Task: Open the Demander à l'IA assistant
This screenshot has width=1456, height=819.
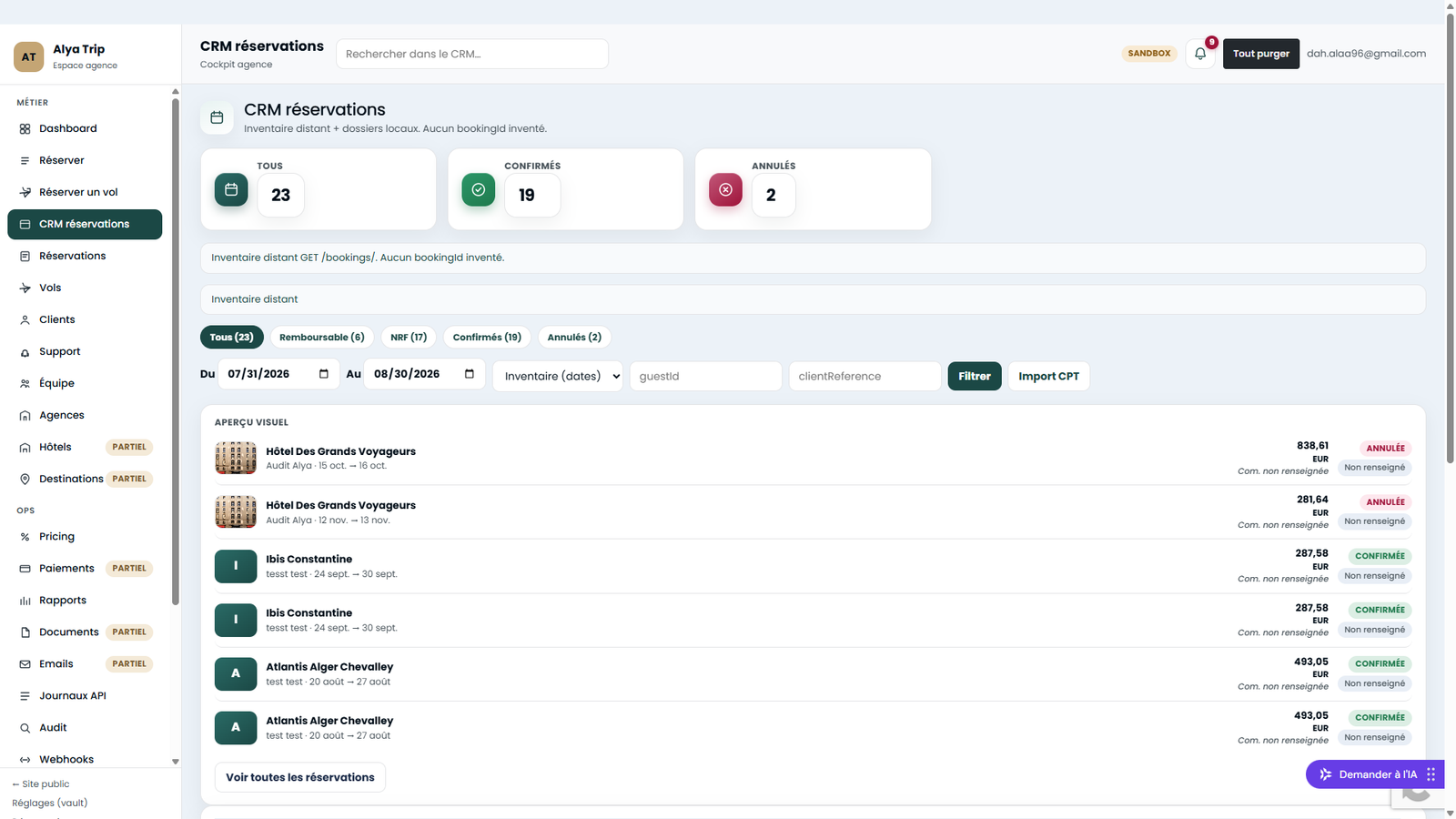Action: click(x=1375, y=774)
